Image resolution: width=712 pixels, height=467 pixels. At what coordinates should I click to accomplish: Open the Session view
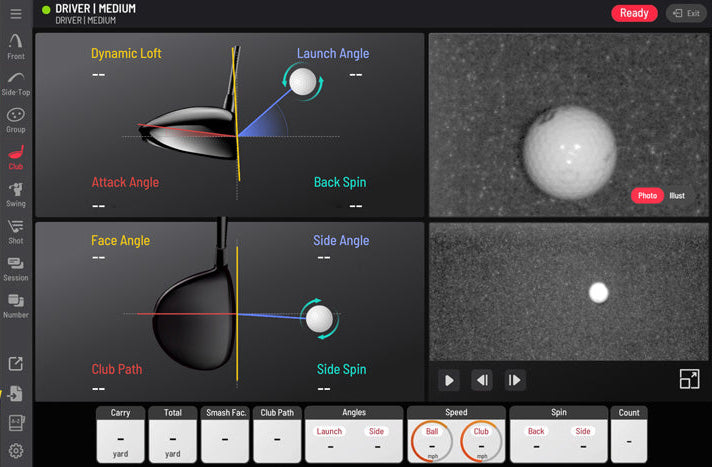[16, 267]
